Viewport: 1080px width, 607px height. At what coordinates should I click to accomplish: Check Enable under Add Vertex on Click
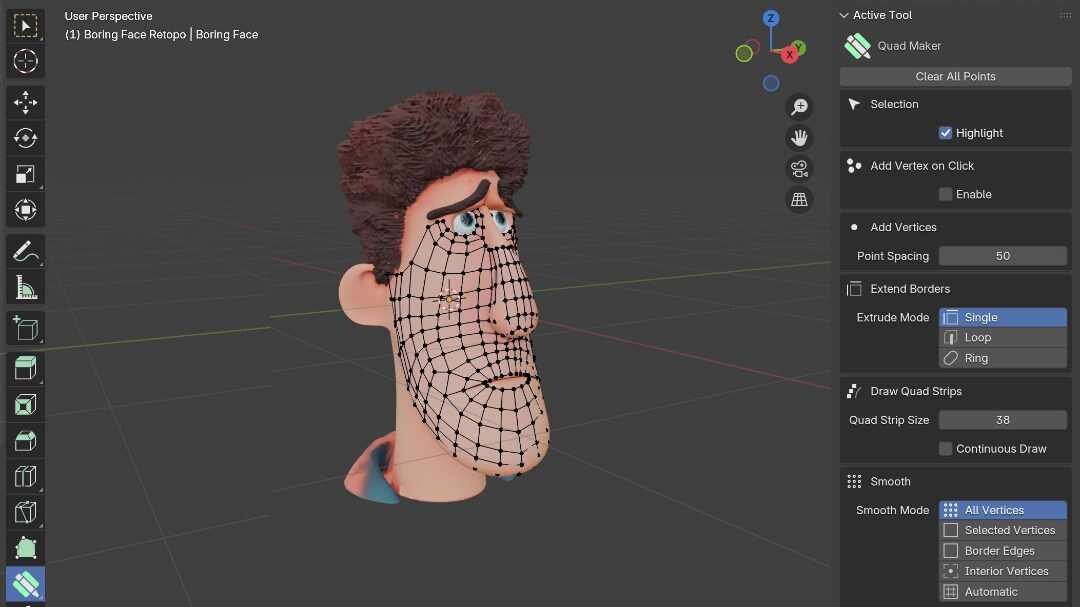945,194
